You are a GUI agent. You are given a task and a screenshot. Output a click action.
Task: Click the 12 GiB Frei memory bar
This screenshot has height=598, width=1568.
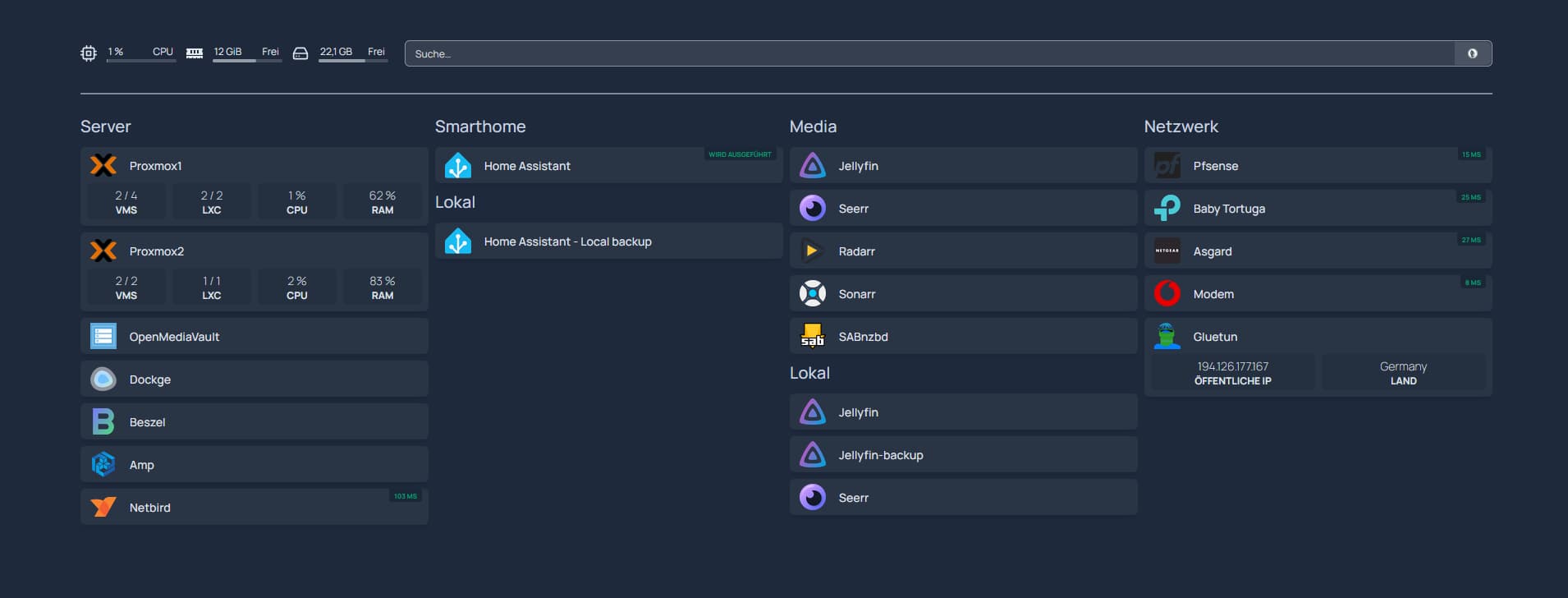click(x=247, y=60)
